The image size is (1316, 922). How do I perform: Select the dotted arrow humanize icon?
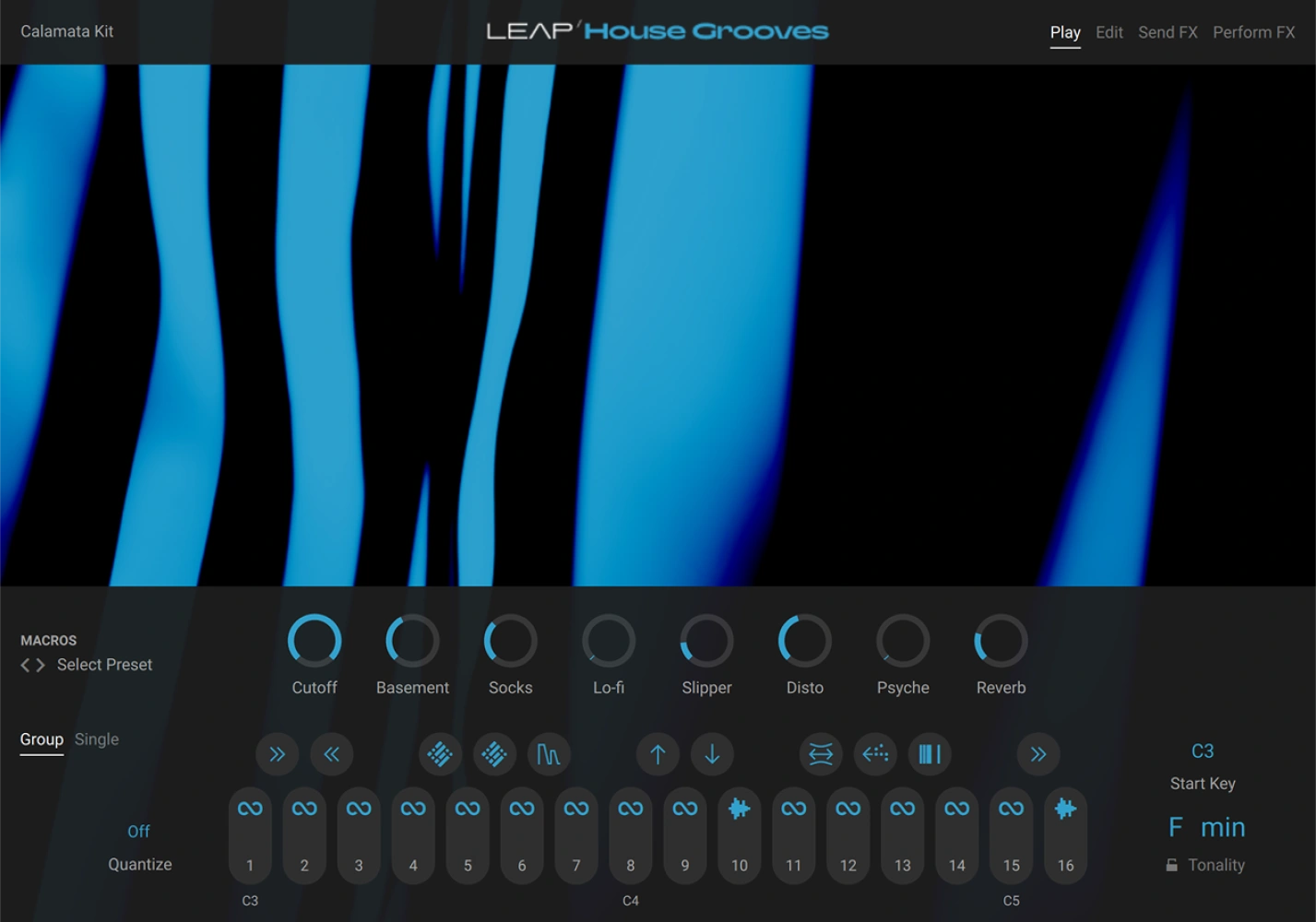pos(874,754)
